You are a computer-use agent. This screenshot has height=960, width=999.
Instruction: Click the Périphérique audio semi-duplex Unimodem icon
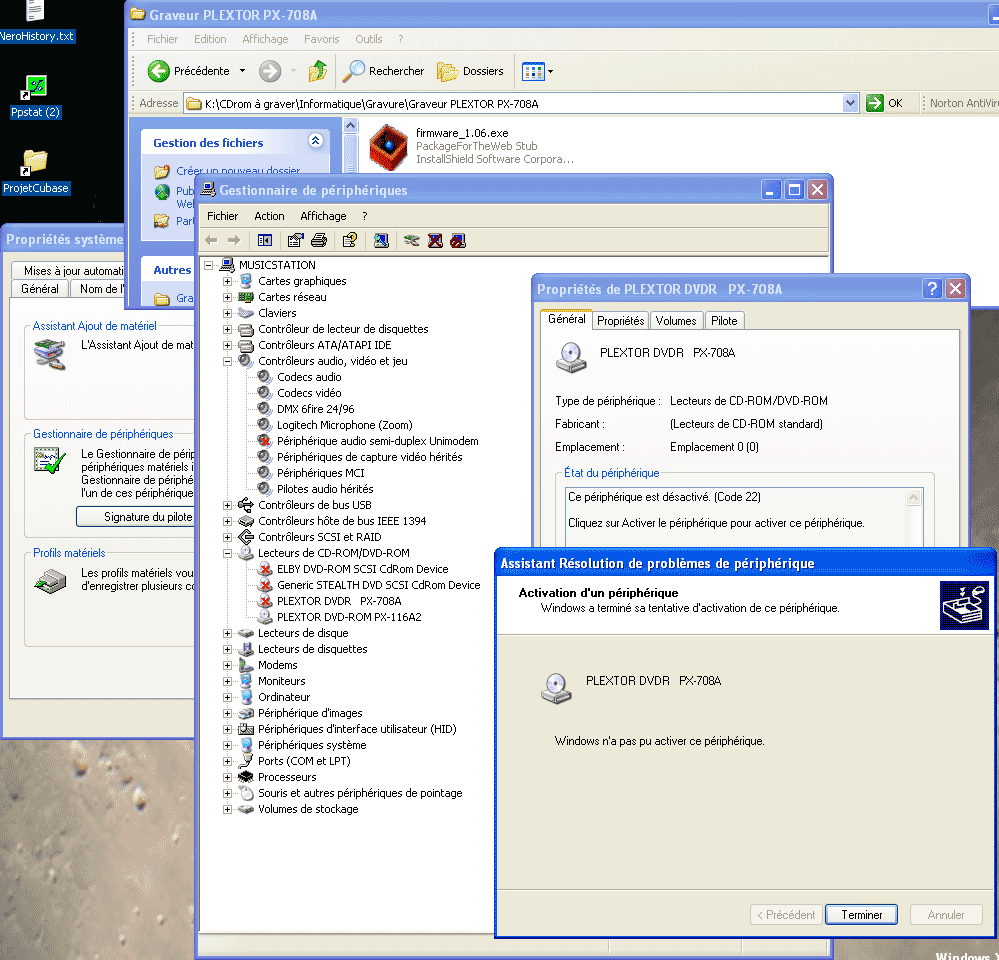tap(264, 441)
